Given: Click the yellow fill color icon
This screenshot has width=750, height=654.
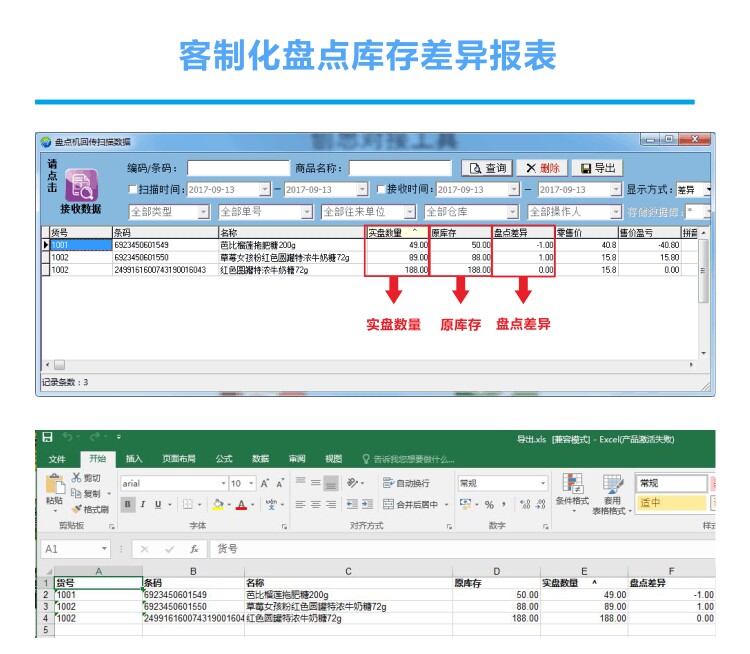Looking at the screenshot, I should click(218, 504).
